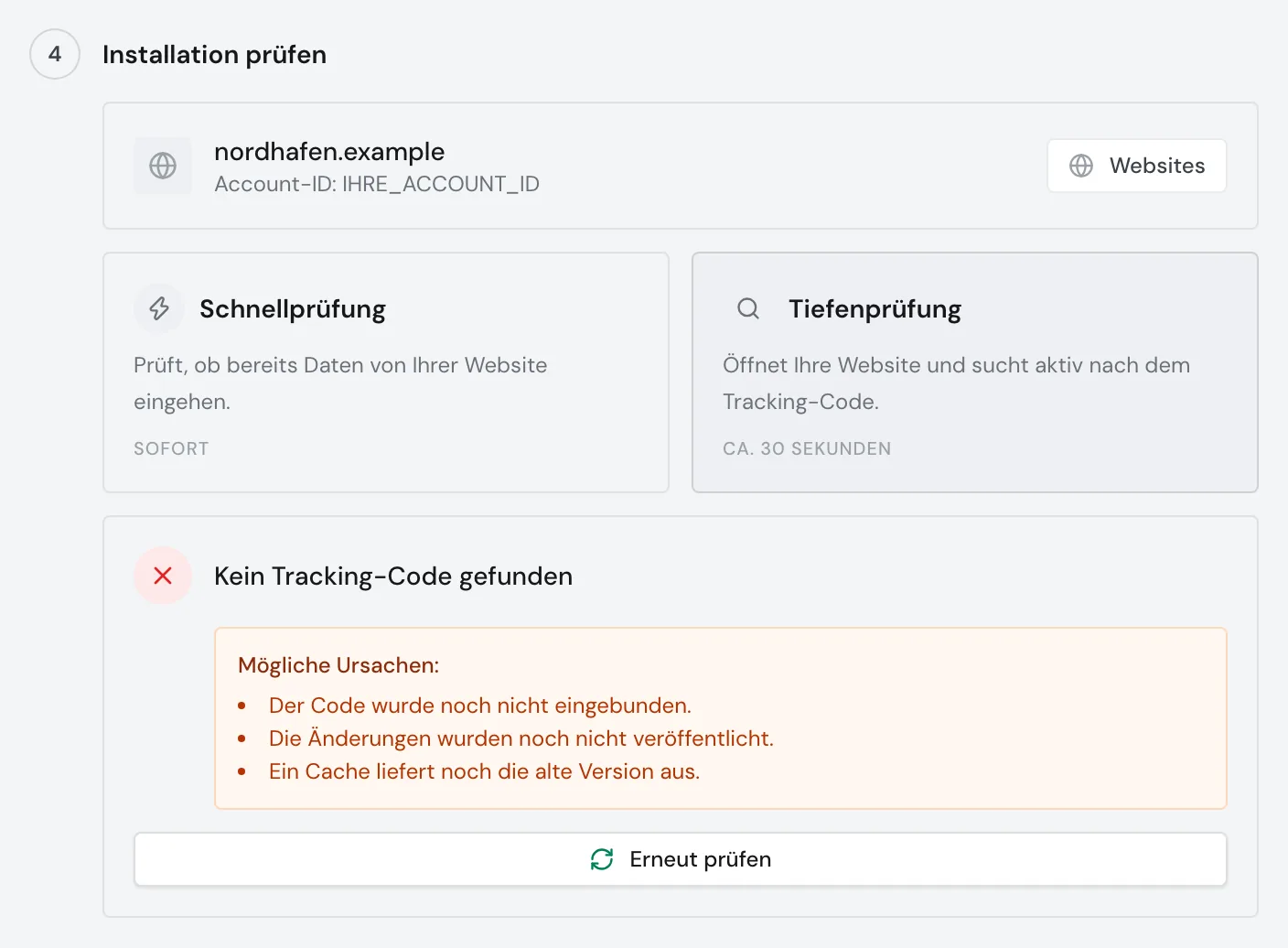This screenshot has width=1288, height=948.
Task: Click the heading Installation prüfen
Action: point(214,54)
